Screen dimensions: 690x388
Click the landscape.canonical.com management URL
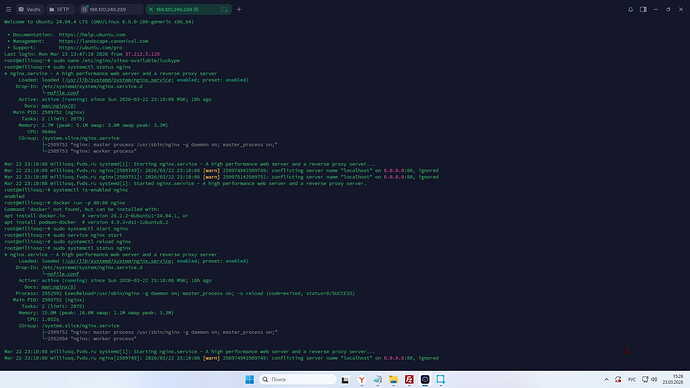[x=103, y=41]
